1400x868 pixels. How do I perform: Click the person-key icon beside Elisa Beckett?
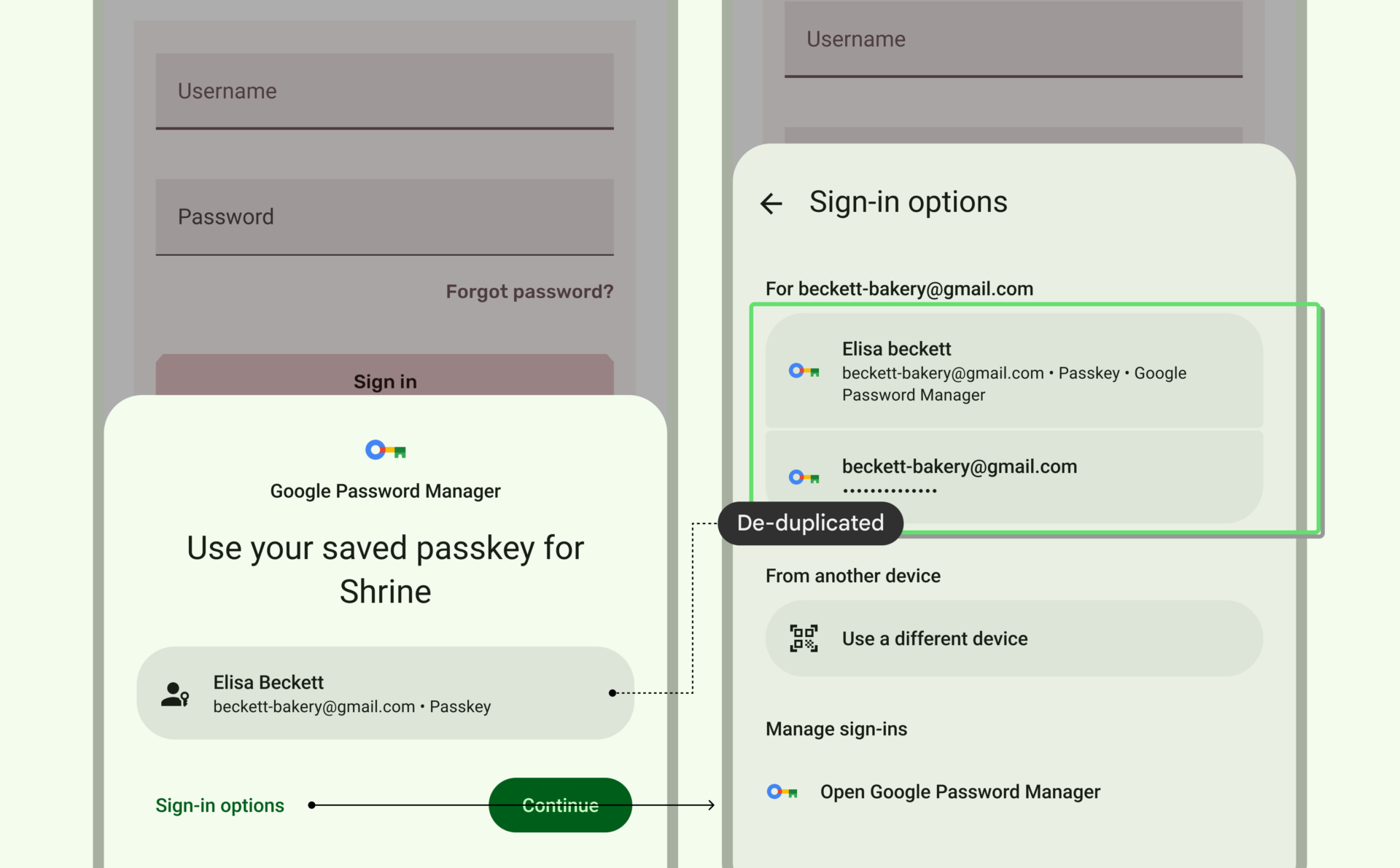click(x=175, y=694)
